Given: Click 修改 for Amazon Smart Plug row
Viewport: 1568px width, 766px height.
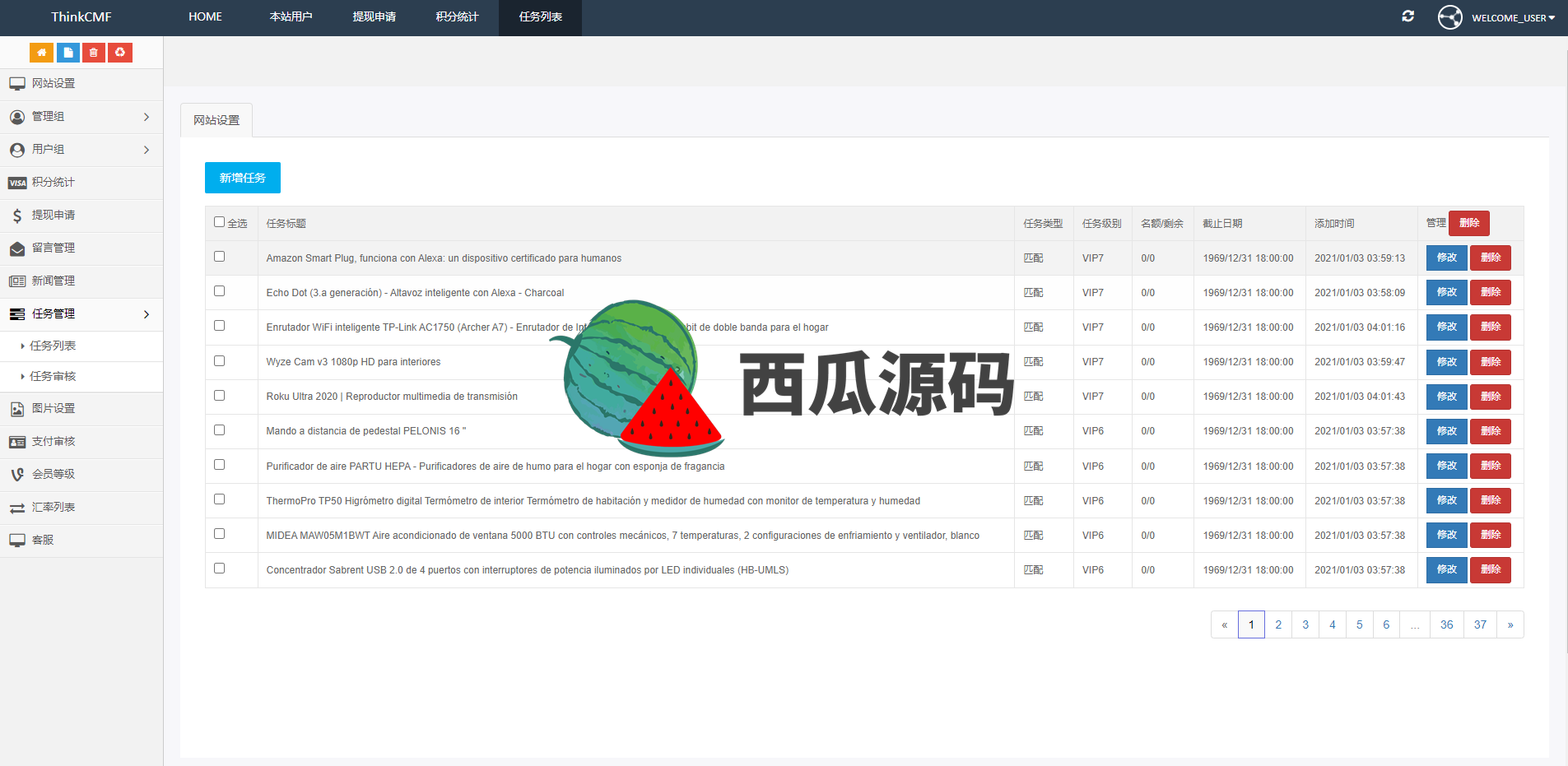Looking at the screenshot, I should 1447,258.
